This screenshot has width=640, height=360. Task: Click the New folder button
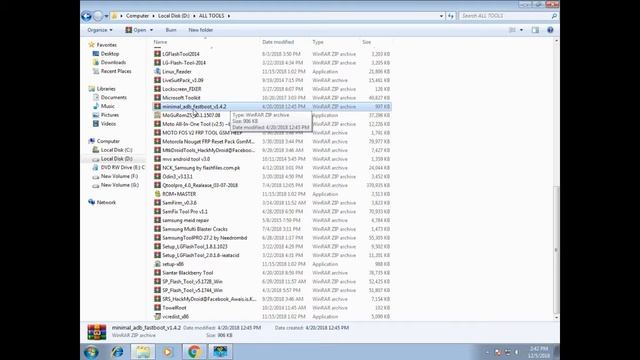tap(200, 30)
